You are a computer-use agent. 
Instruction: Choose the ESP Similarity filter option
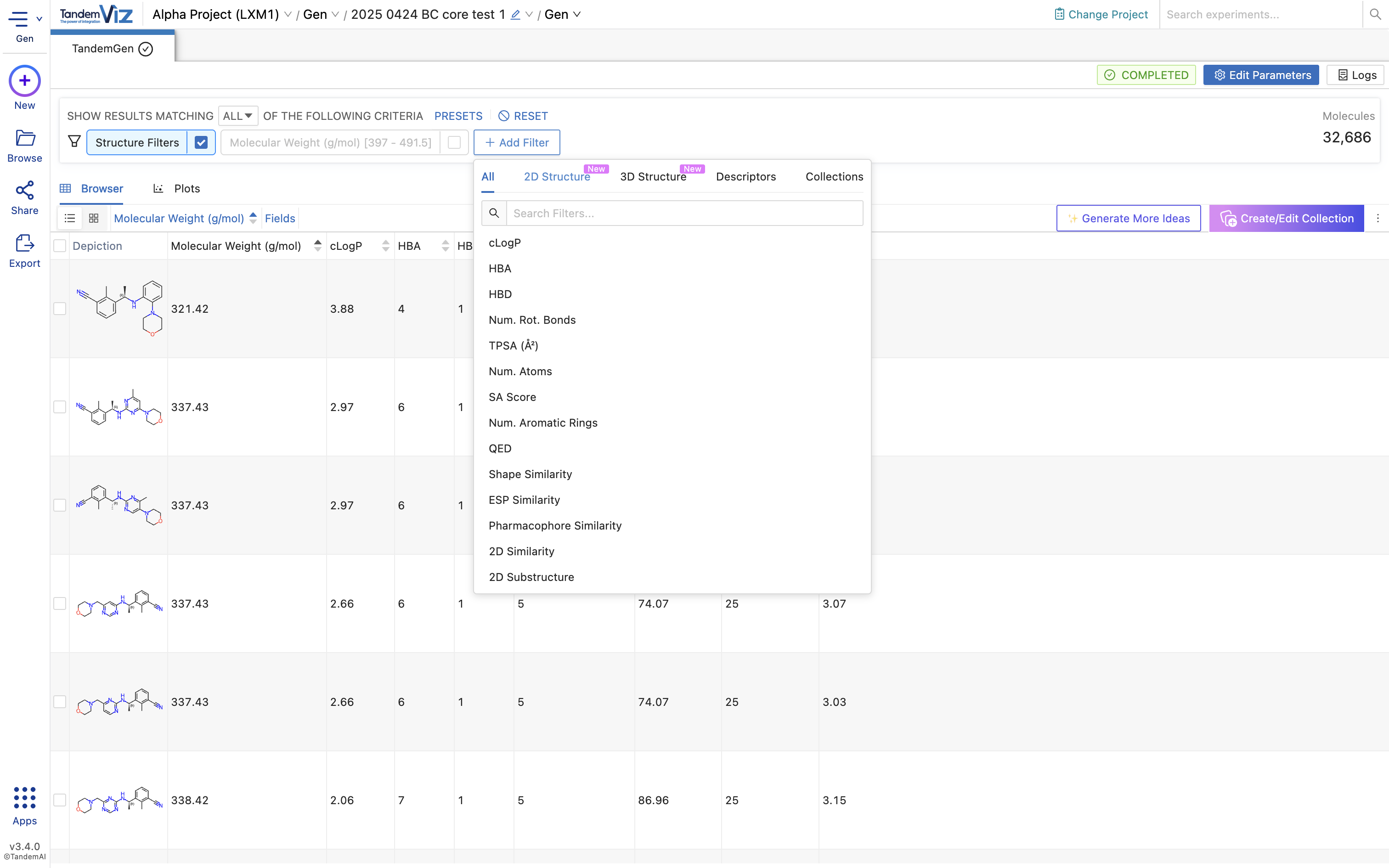pos(672,500)
